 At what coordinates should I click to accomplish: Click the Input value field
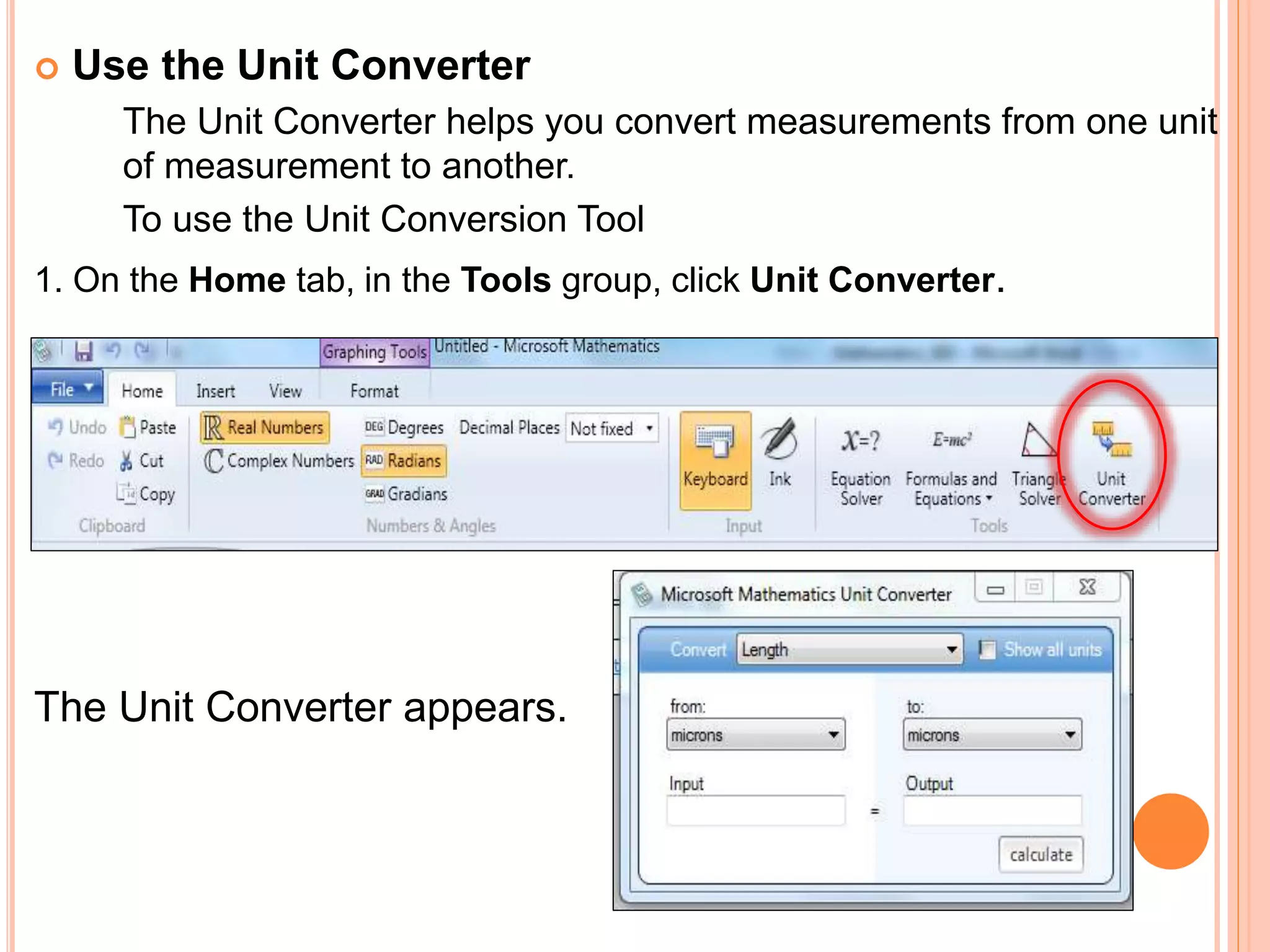tap(756, 811)
